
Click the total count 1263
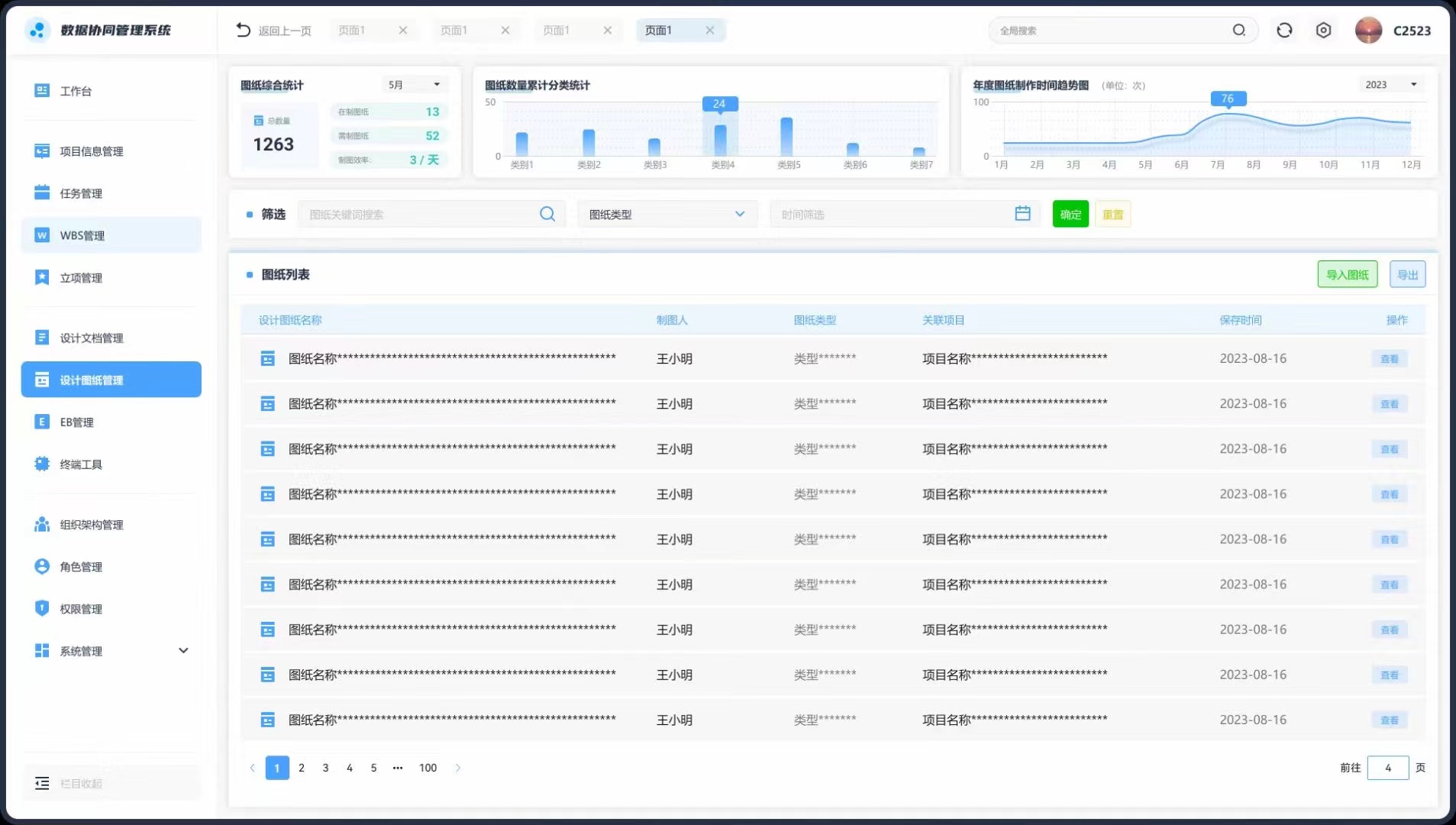(273, 144)
